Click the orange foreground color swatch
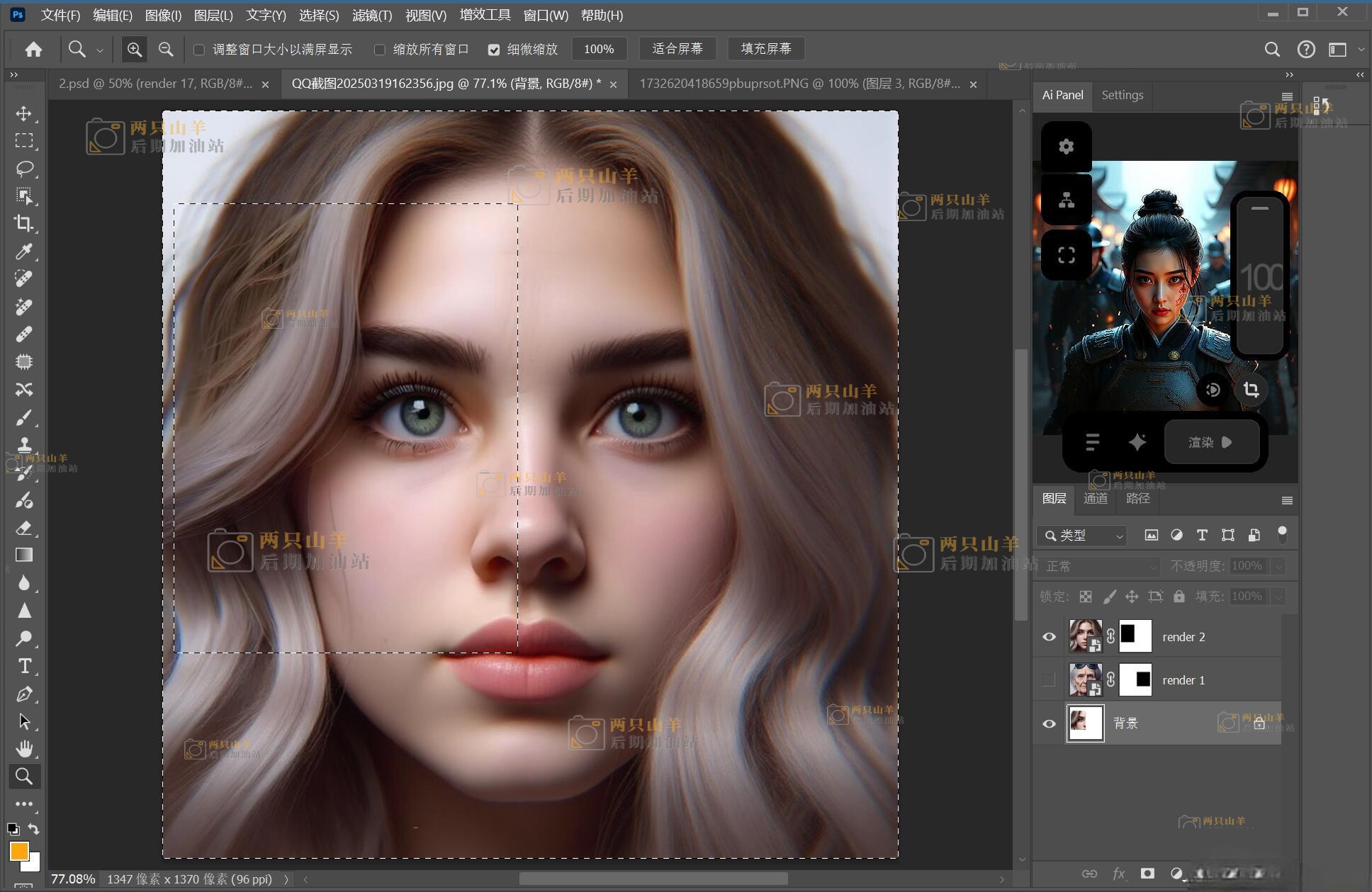Viewport: 1372px width, 892px height. (x=18, y=850)
